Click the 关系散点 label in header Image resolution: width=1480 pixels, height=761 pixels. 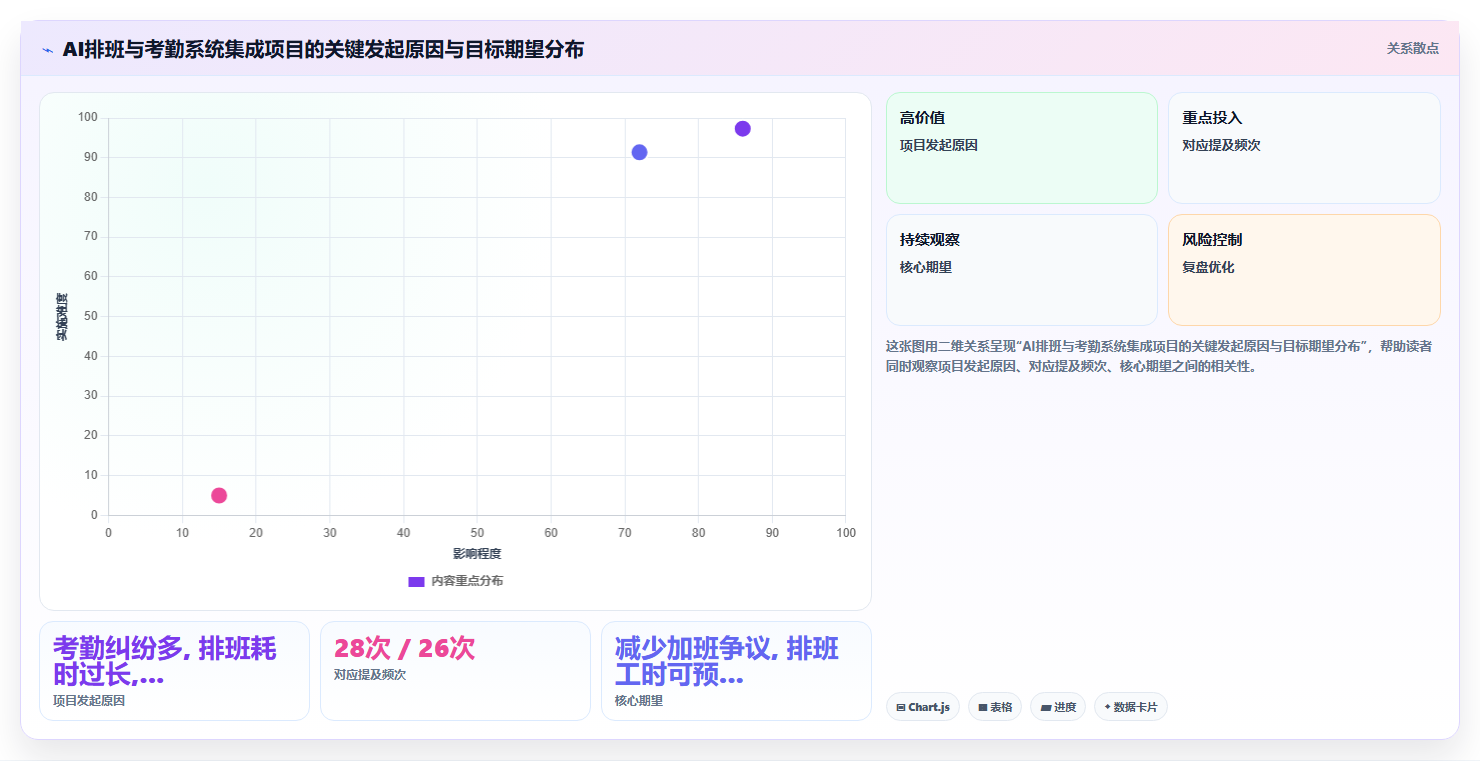(1412, 48)
